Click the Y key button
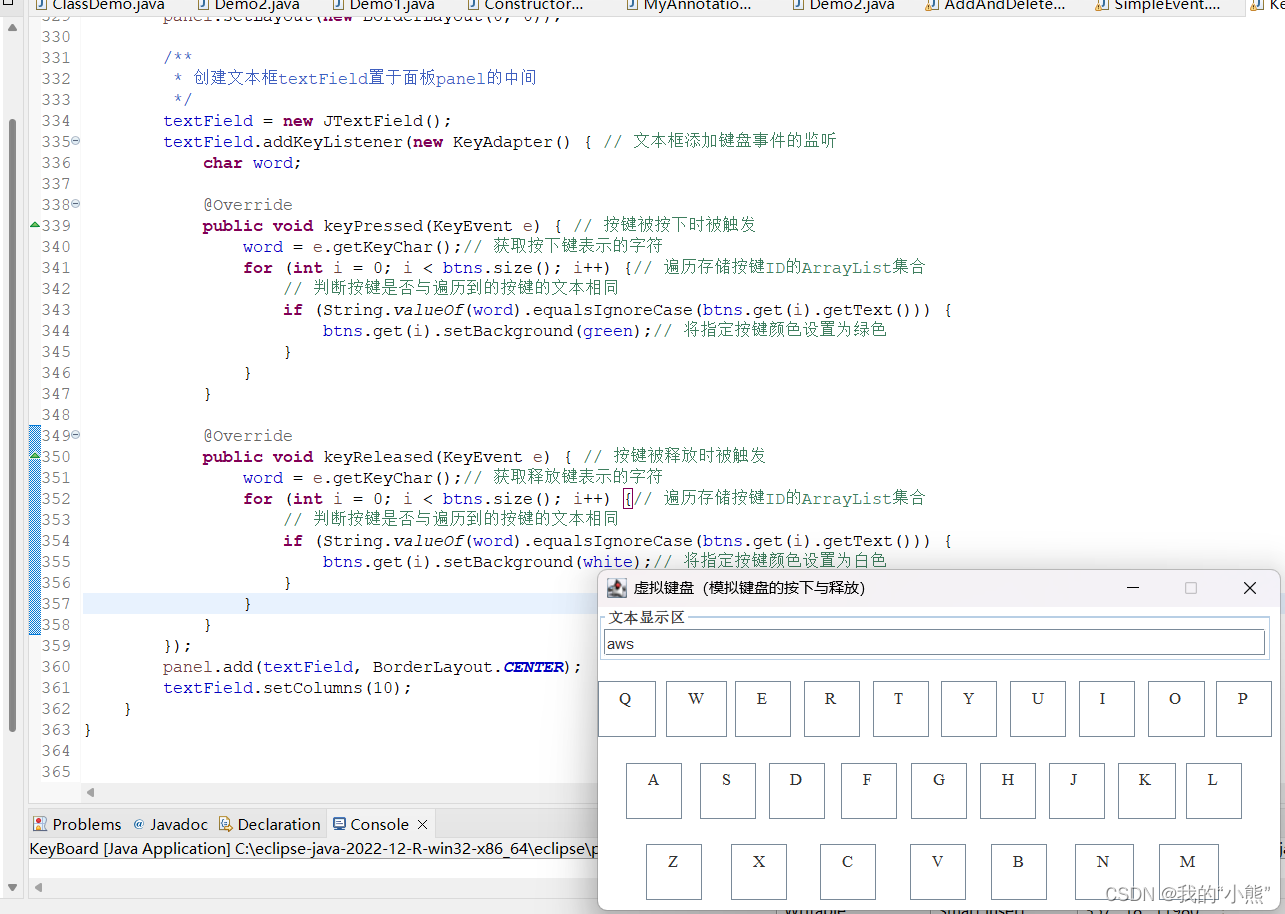The image size is (1285, 914). coord(968,709)
